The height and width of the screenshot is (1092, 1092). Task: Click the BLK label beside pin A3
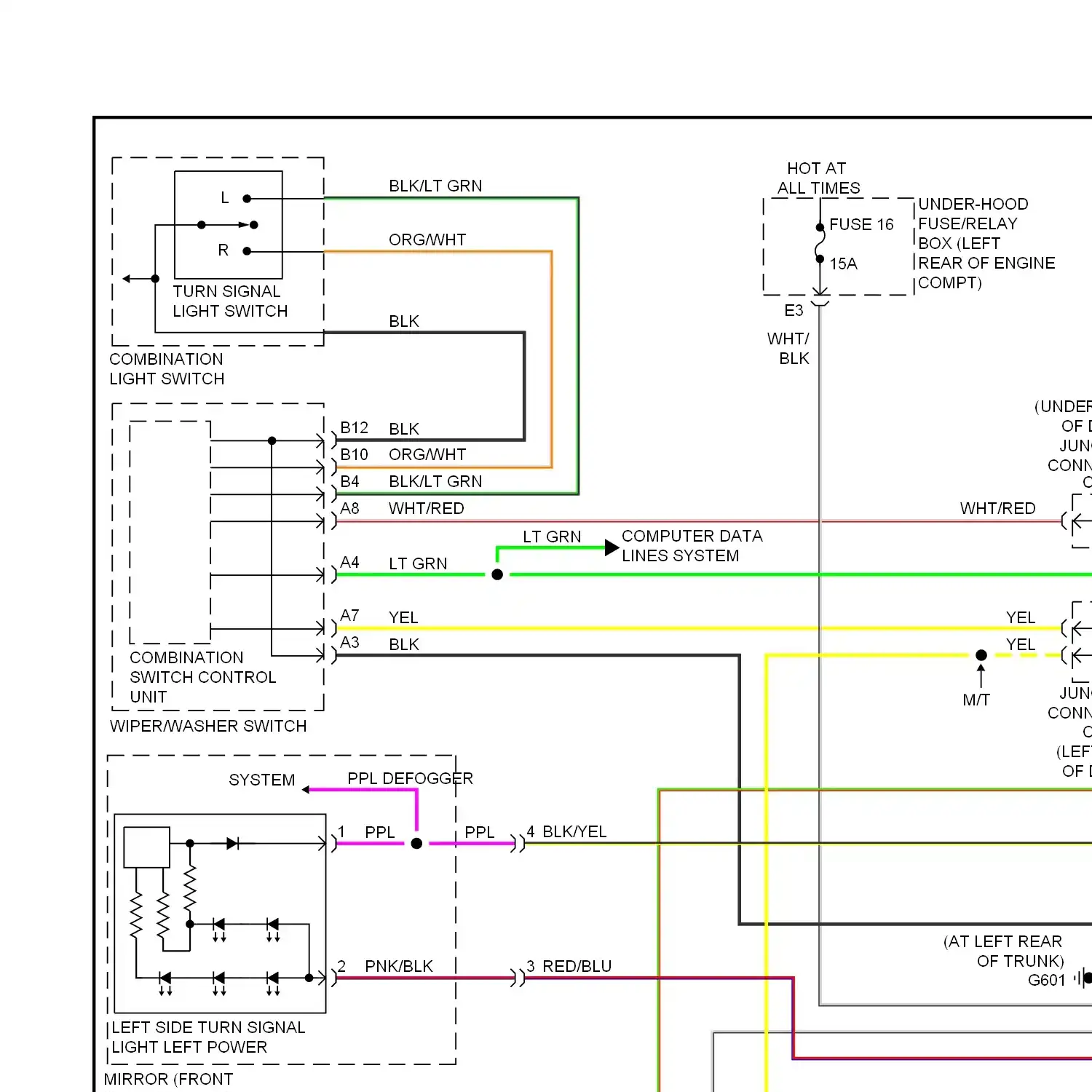[404, 644]
